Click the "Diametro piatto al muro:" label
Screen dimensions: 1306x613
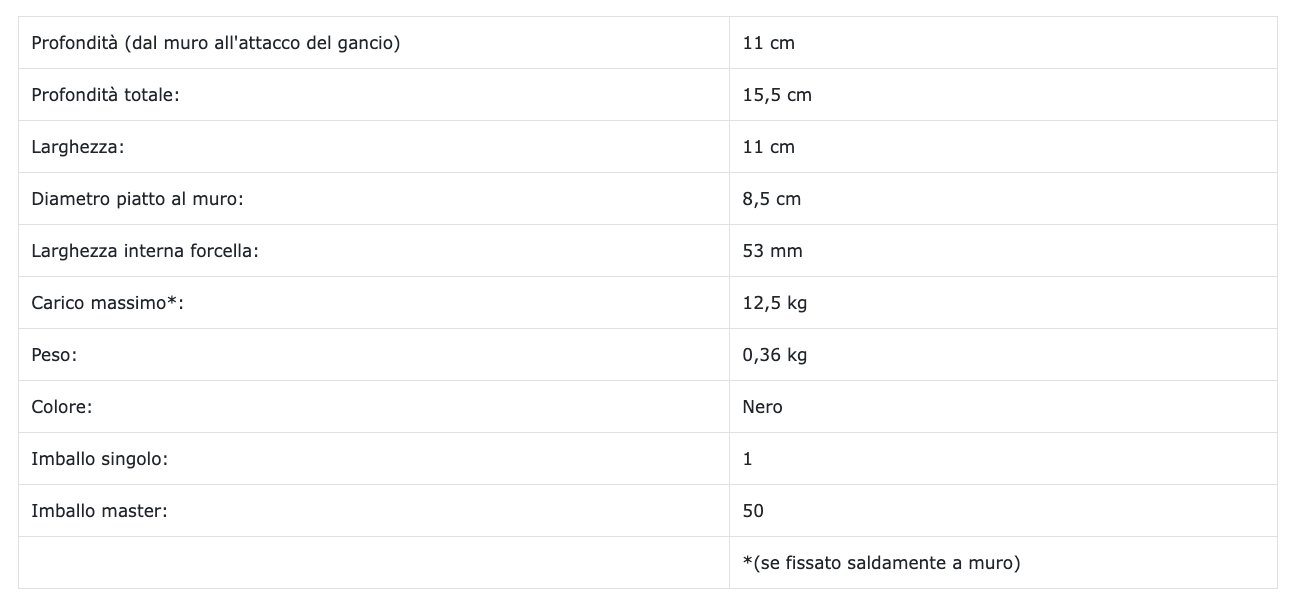click(138, 199)
